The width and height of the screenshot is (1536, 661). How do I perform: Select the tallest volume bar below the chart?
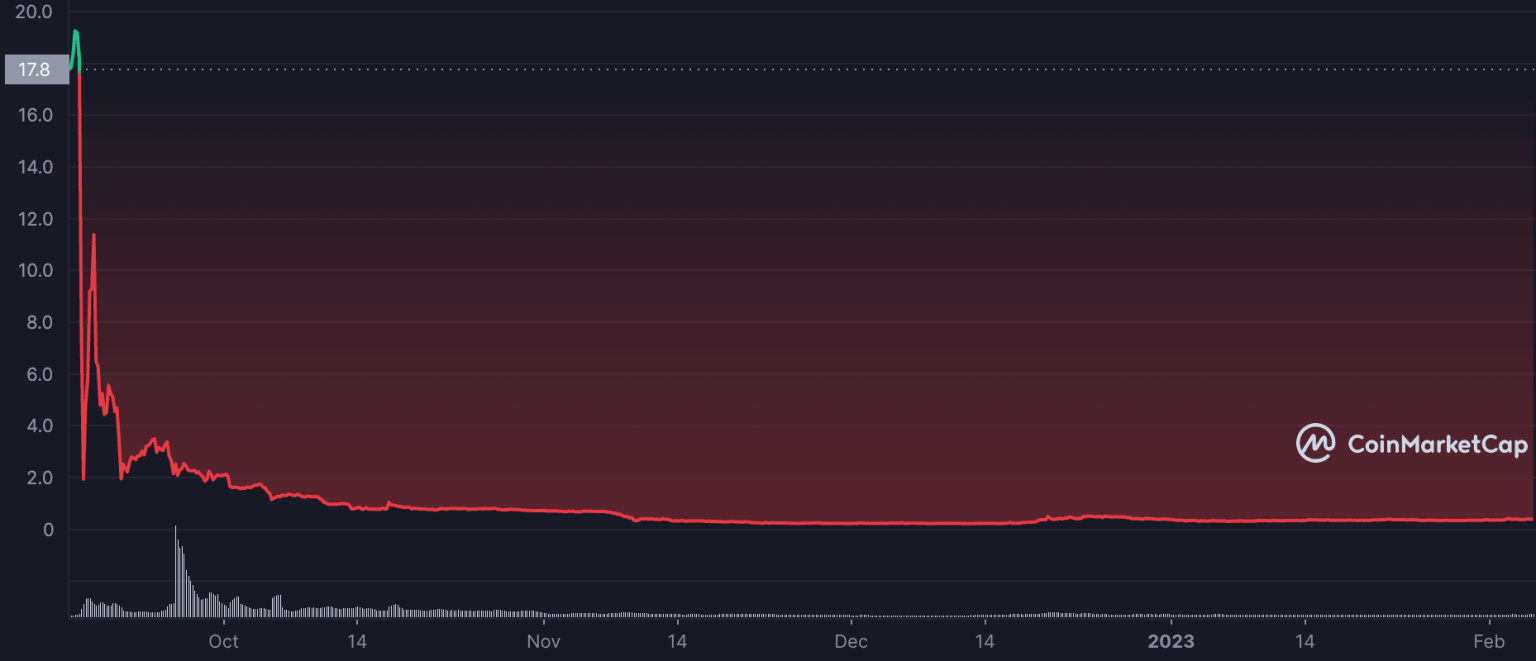point(177,570)
